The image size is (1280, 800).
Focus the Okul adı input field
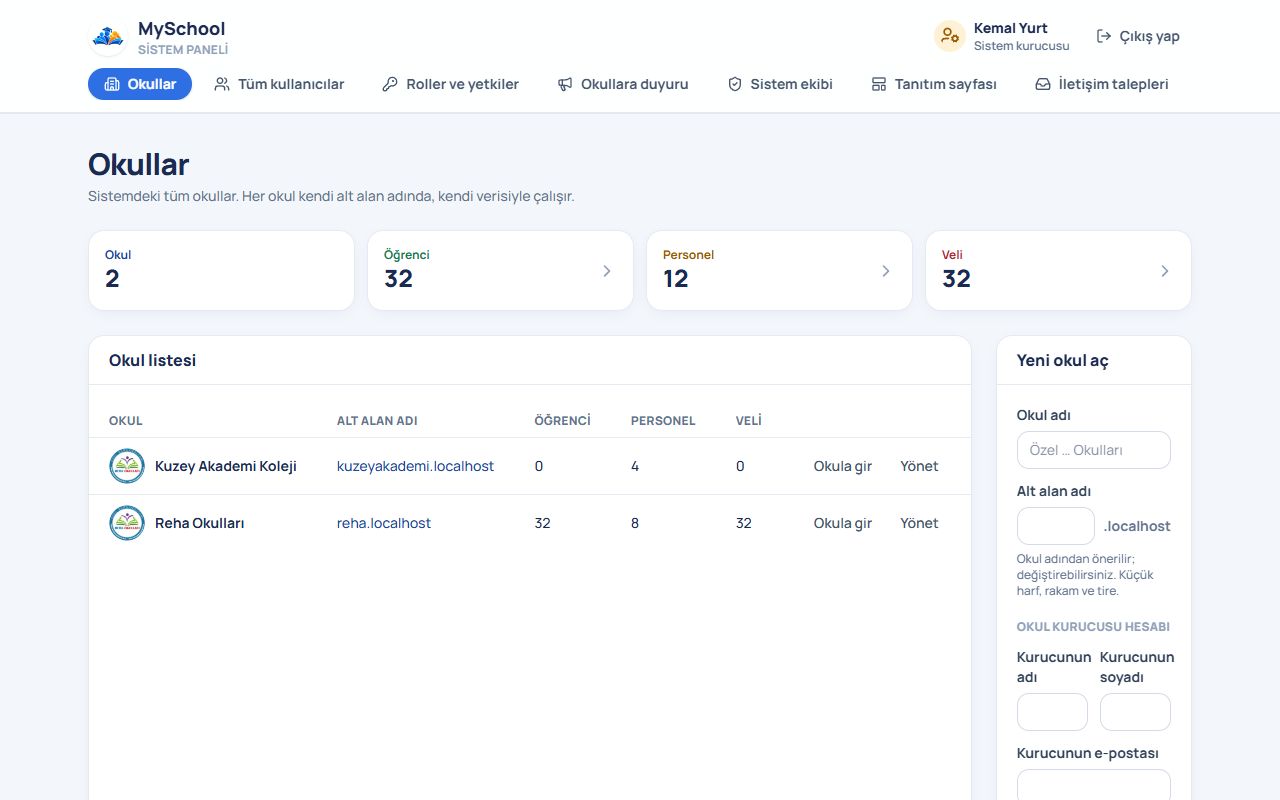click(x=1094, y=450)
